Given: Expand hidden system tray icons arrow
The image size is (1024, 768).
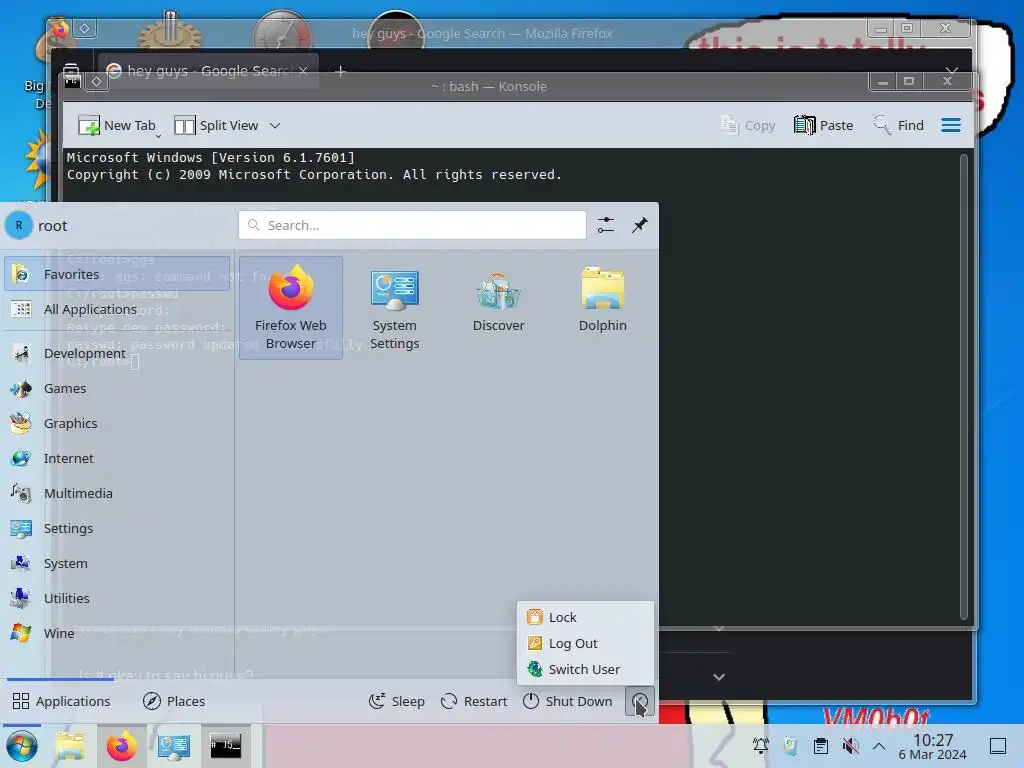Looking at the screenshot, I should click(x=879, y=746).
